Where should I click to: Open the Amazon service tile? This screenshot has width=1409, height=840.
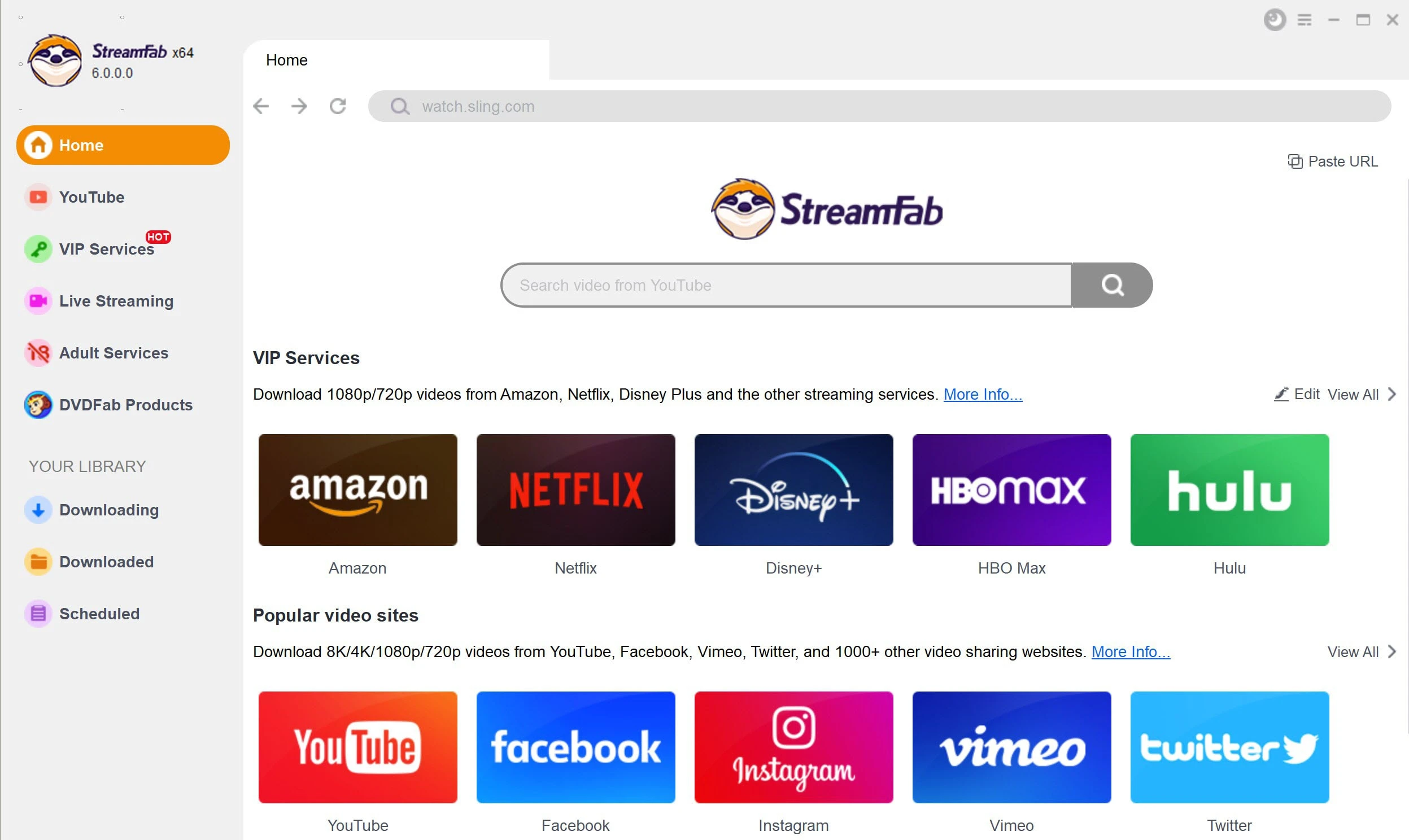coord(358,490)
